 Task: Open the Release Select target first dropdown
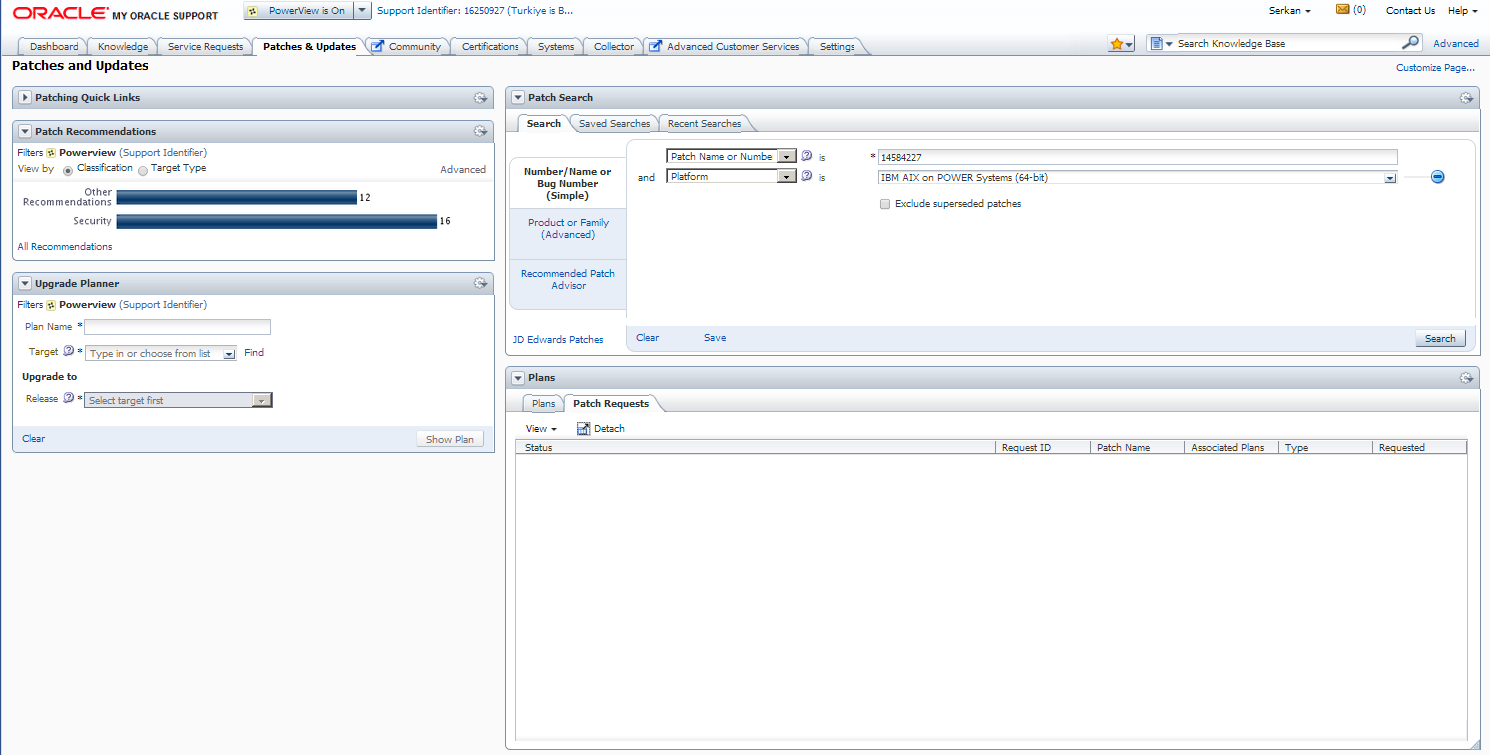click(x=262, y=399)
